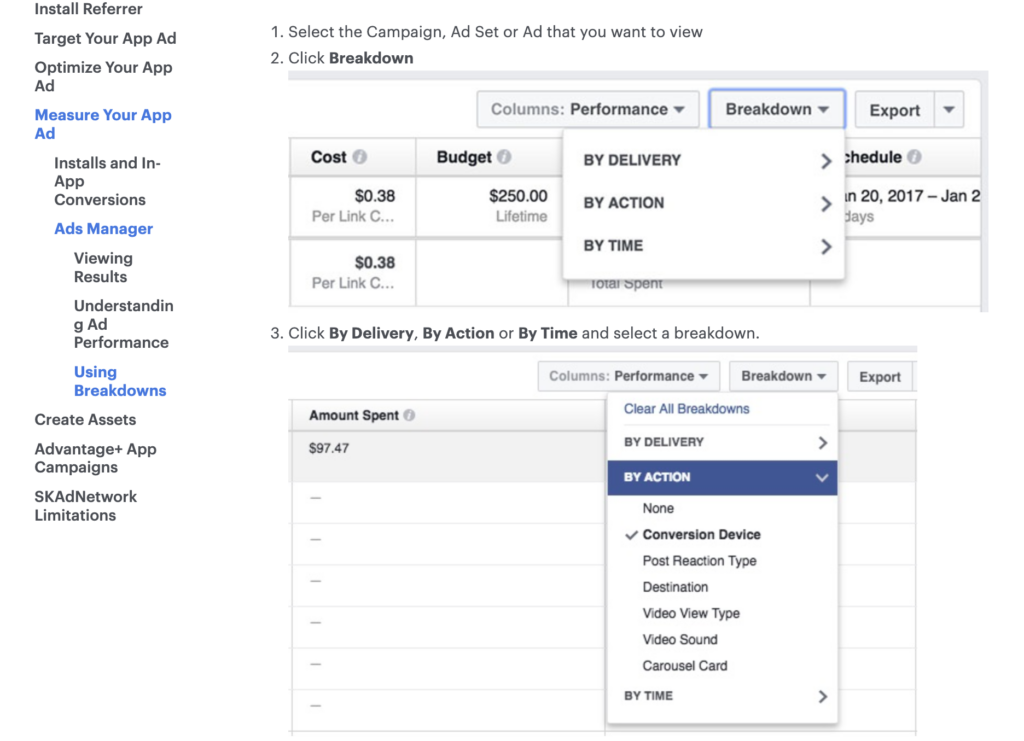Select the Post Reaction Type option
This screenshot has width=1024, height=741.
pyautogui.click(x=699, y=561)
